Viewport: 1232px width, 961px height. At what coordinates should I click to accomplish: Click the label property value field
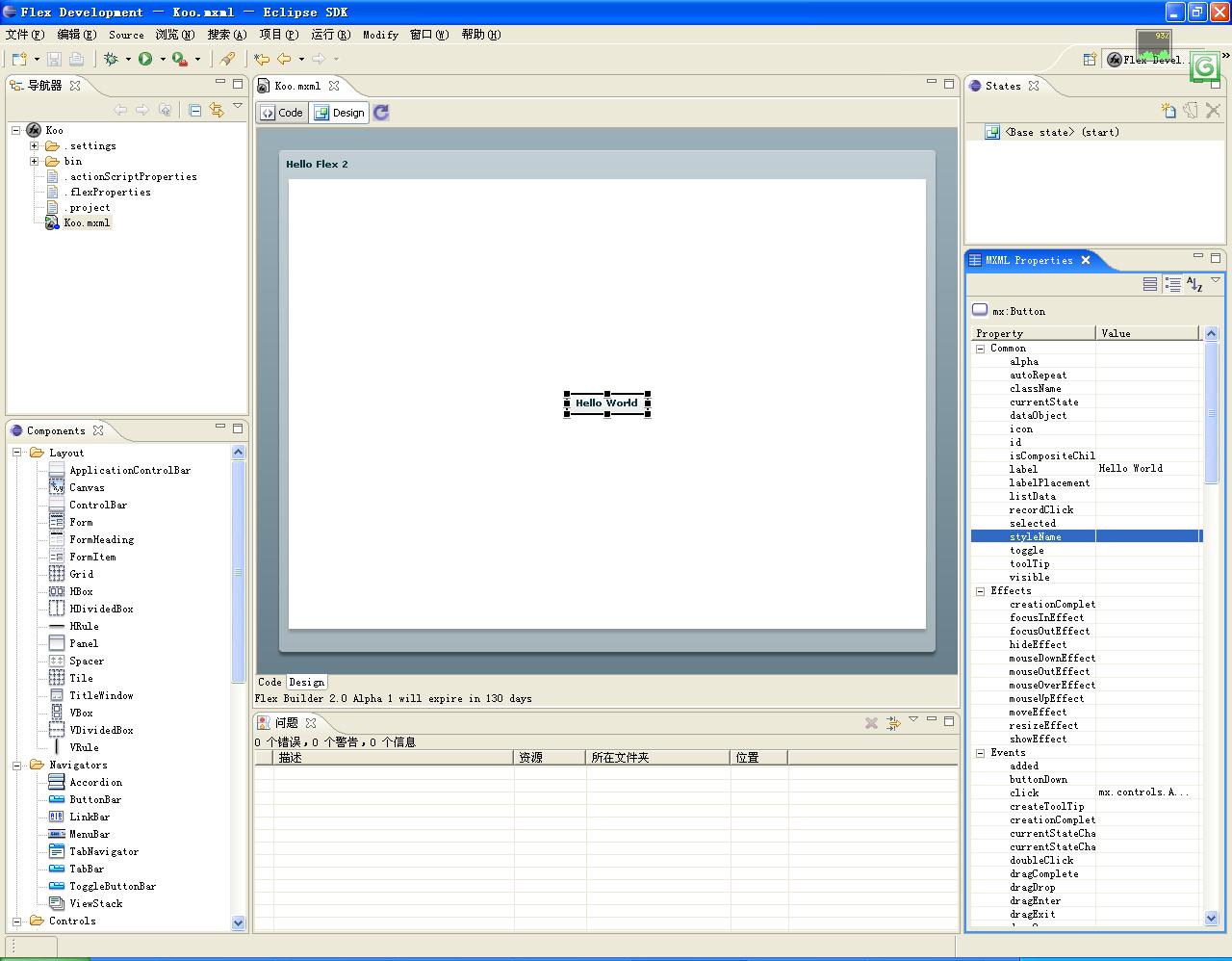[1148, 469]
